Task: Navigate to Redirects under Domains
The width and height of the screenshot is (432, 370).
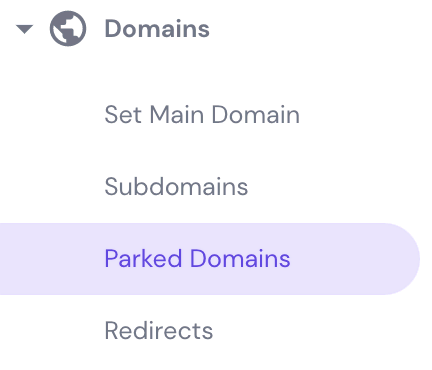Action: click(x=159, y=331)
